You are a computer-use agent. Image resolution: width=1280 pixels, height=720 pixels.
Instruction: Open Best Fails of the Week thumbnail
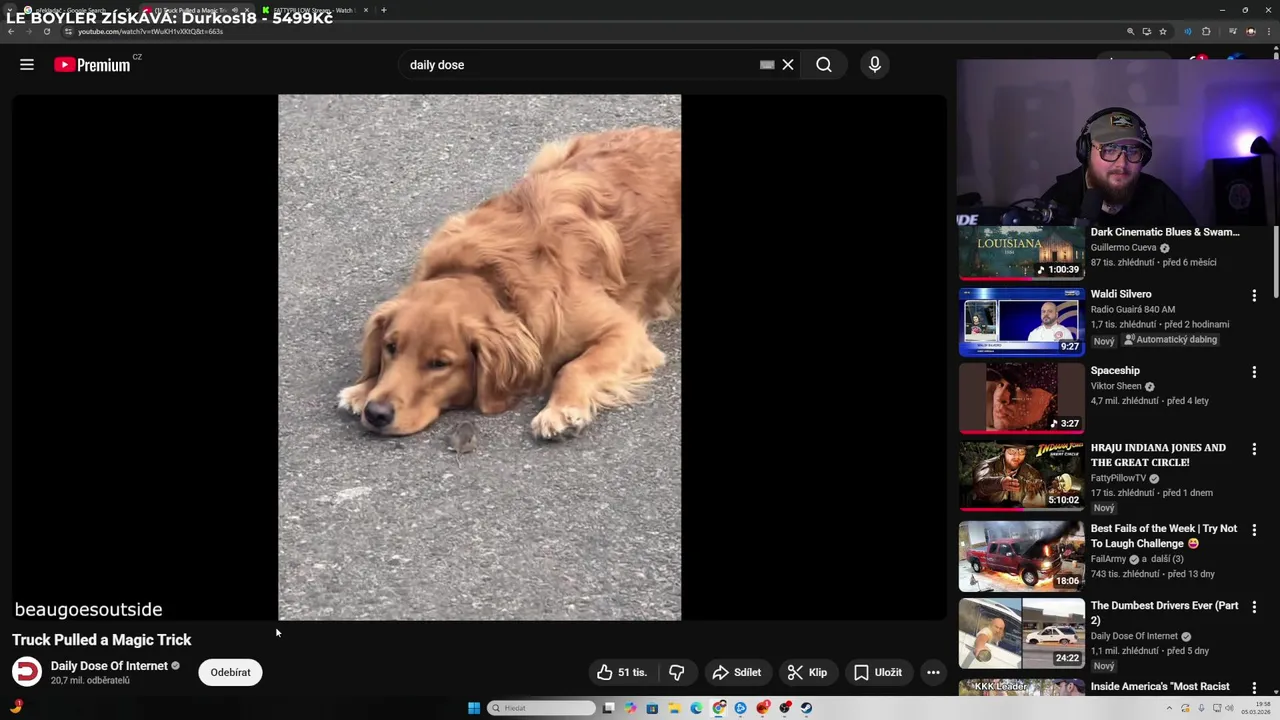coord(1021,556)
